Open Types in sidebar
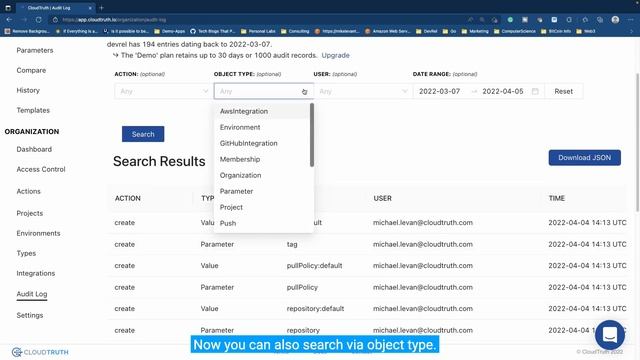The image size is (640, 360). pyautogui.click(x=26, y=253)
